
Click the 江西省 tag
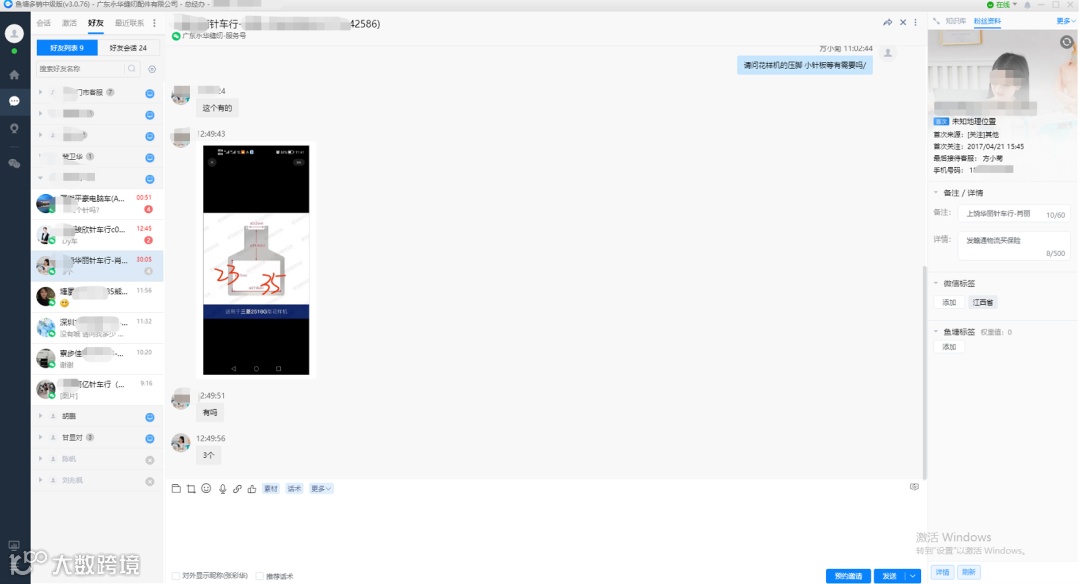[982, 302]
